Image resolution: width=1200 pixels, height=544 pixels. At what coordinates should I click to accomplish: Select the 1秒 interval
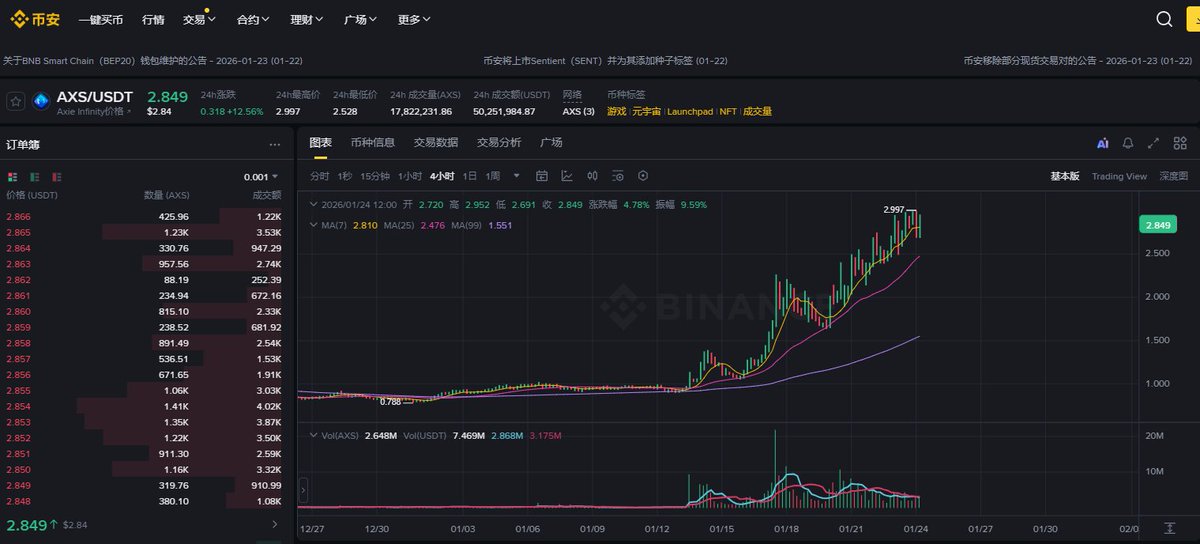point(345,176)
